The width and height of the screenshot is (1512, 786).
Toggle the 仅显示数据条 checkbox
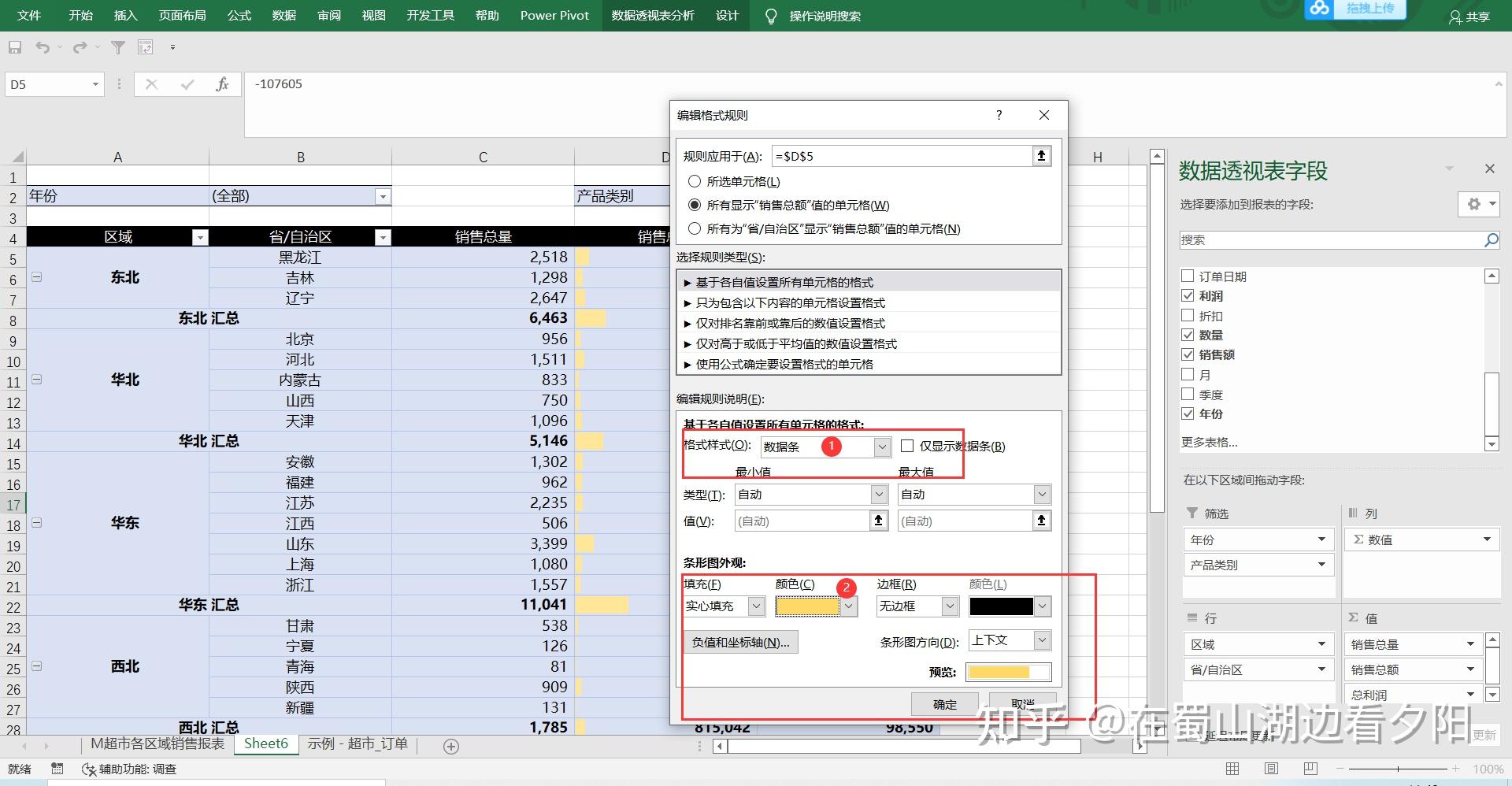pyautogui.click(x=907, y=446)
